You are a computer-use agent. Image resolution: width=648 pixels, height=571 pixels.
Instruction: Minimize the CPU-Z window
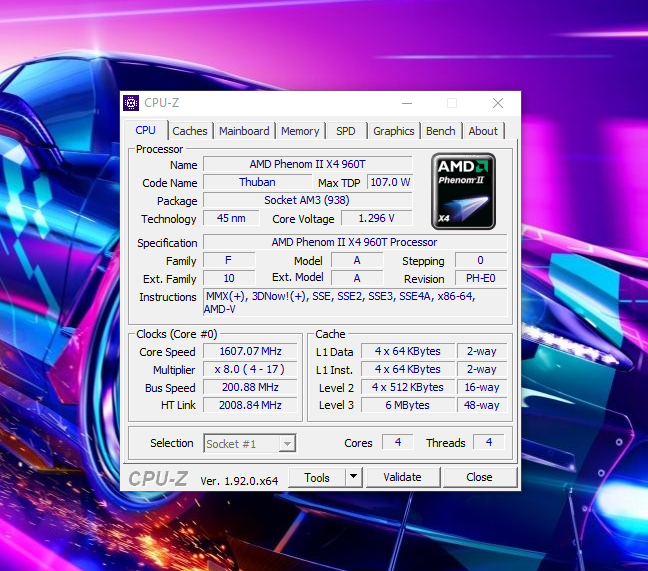pyautogui.click(x=406, y=103)
